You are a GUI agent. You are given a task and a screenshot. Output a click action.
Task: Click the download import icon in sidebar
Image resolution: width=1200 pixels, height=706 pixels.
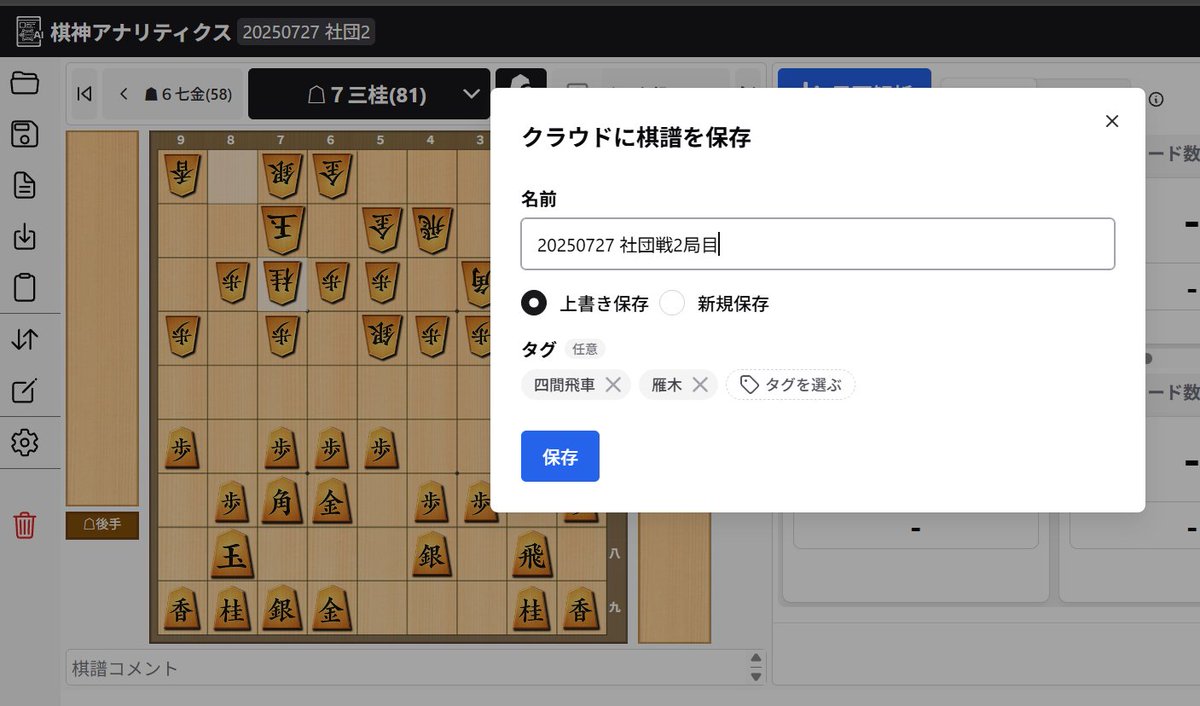click(24, 237)
